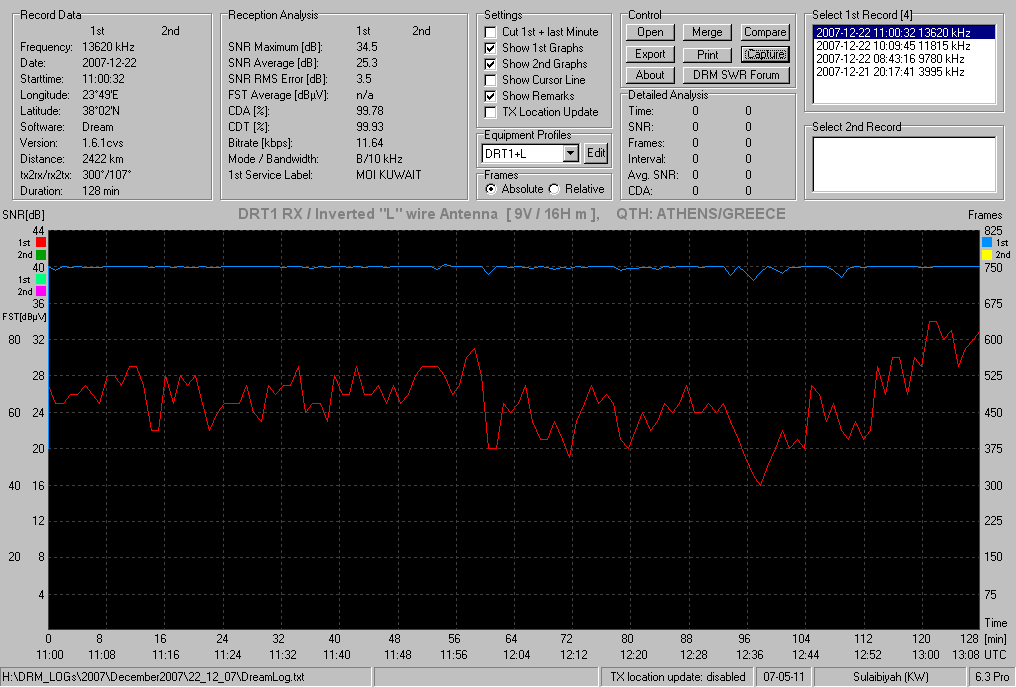Toggle TX Location Update checkbox

click(491, 112)
